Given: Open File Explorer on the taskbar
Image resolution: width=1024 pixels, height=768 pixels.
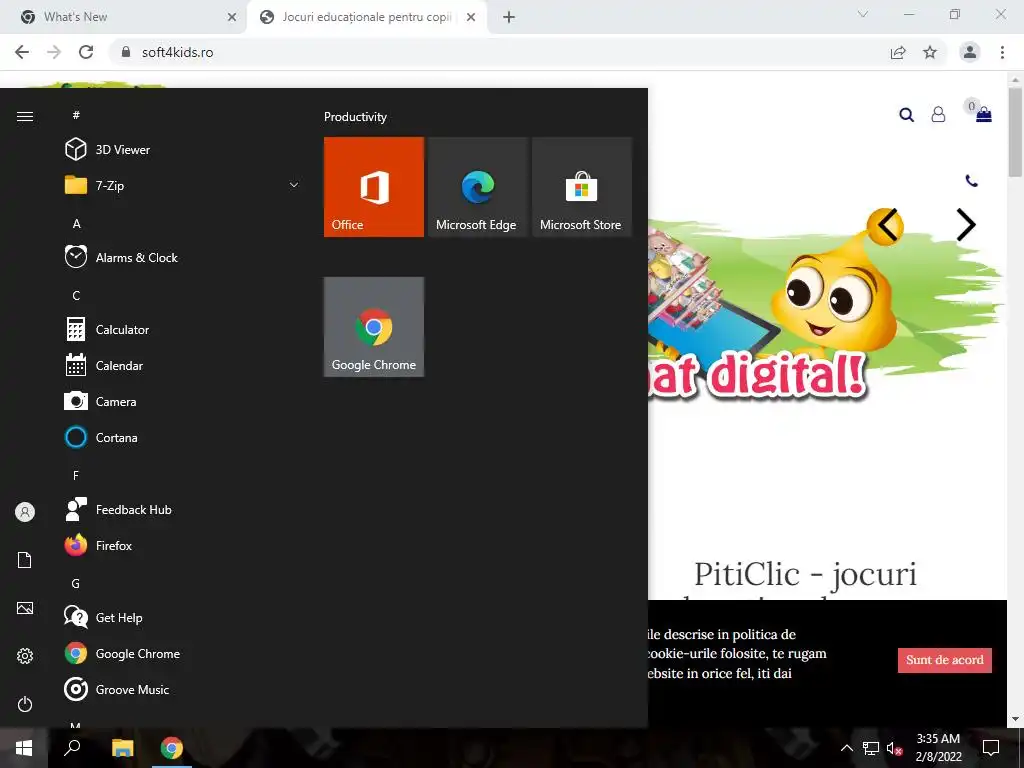Looking at the screenshot, I should pos(122,748).
